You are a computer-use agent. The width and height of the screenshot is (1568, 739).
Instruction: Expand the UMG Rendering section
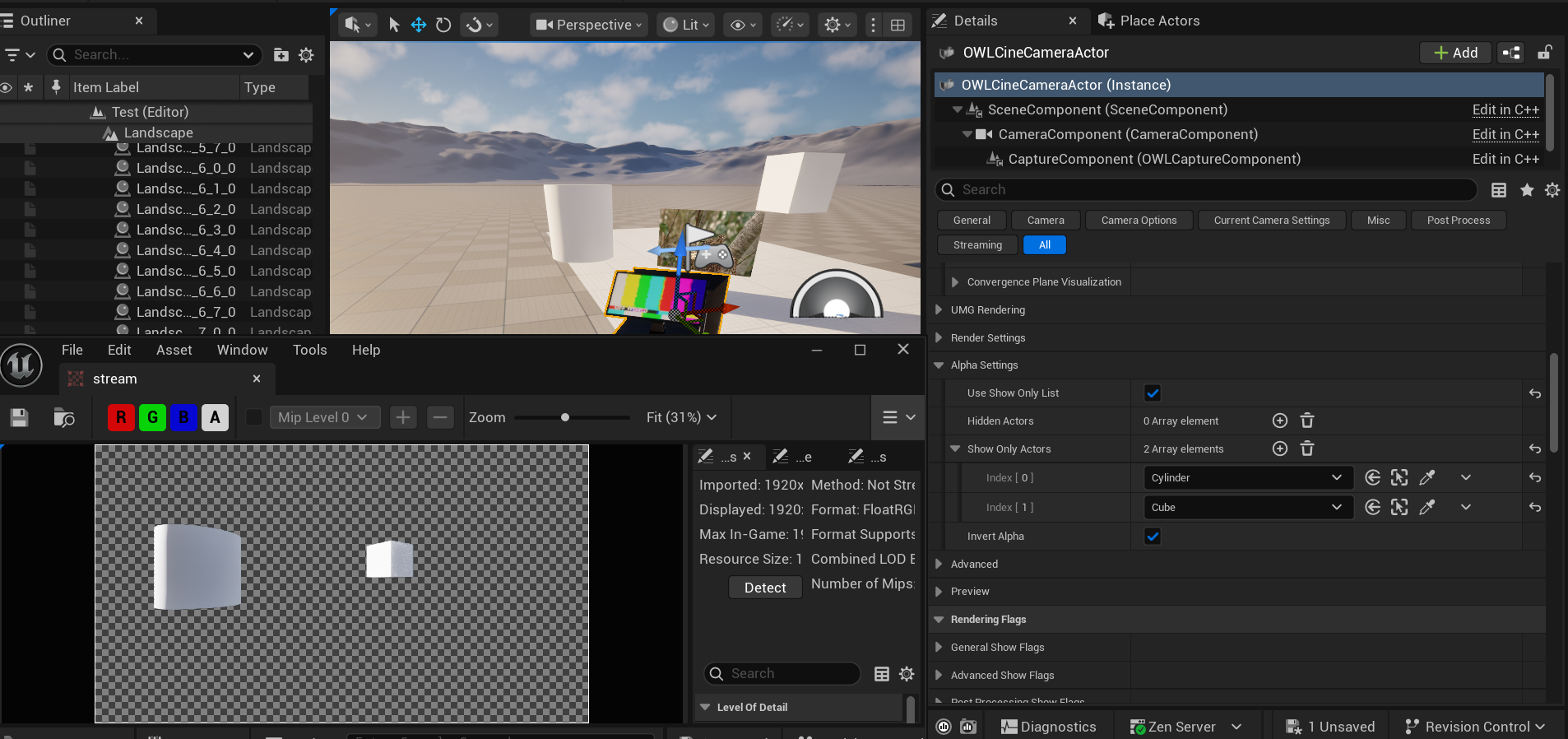[939, 310]
